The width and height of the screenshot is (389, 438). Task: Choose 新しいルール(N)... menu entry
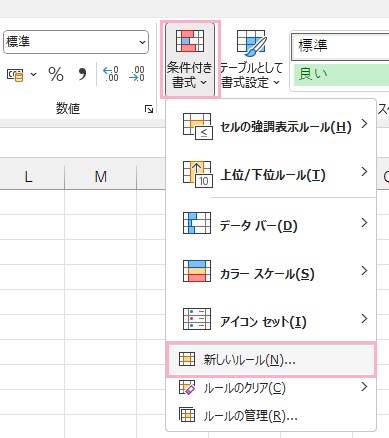[x=271, y=360]
